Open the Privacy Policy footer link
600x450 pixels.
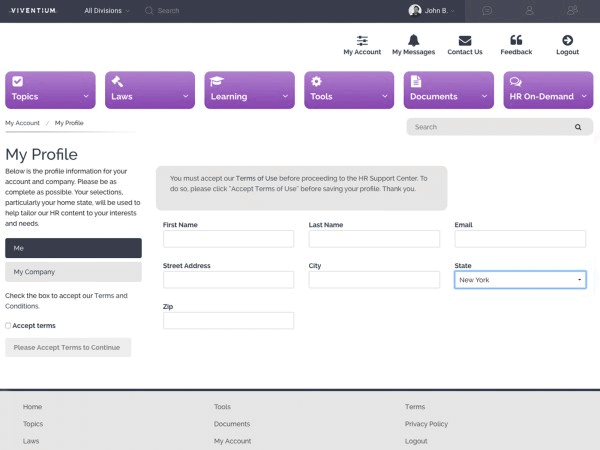pos(426,424)
